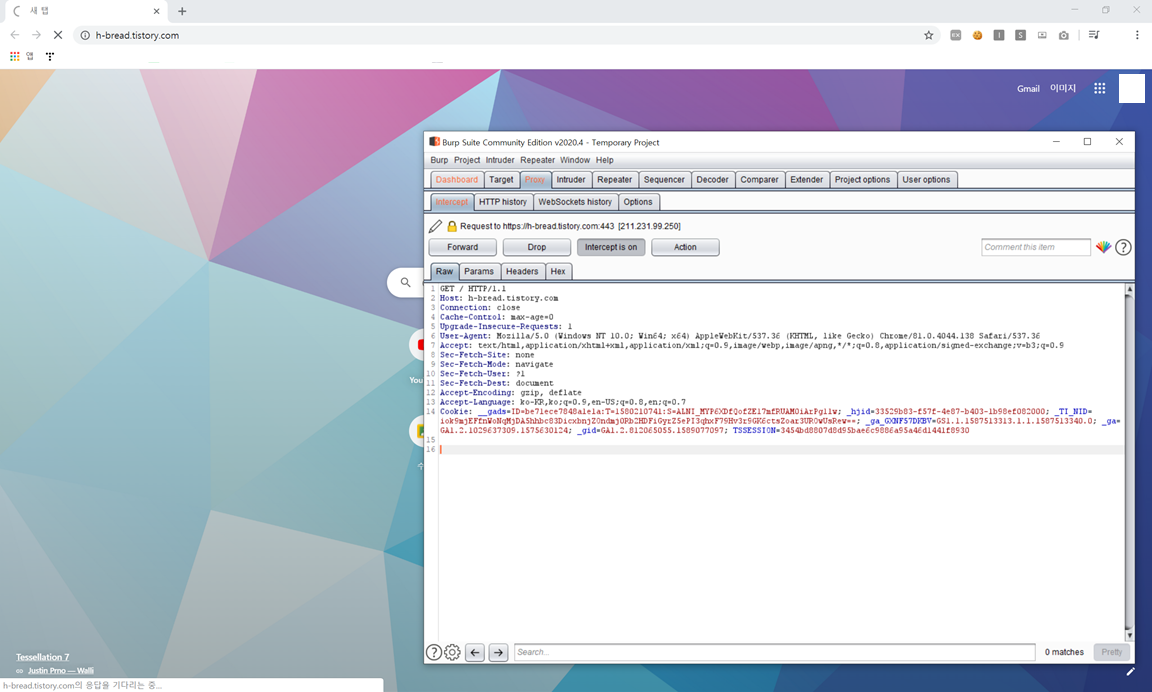Click the help icon next to comment field
This screenshot has height=692, width=1152.
coord(1123,248)
